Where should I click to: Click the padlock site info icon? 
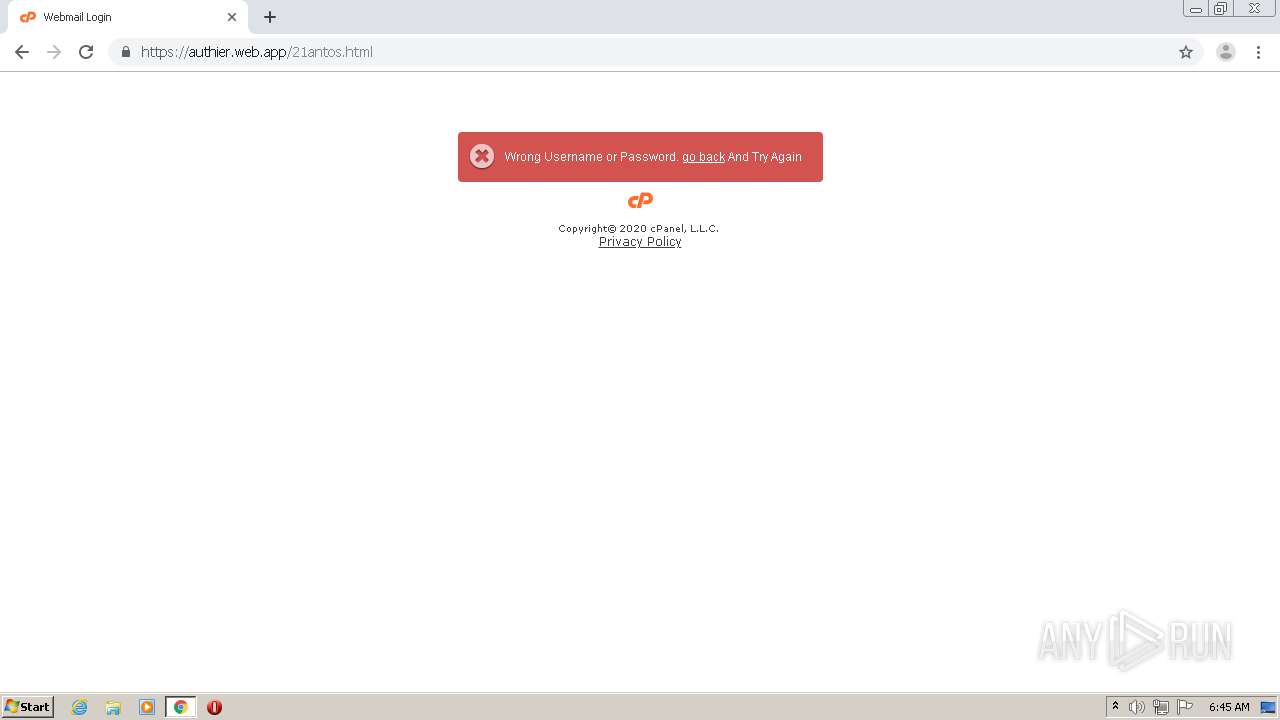coord(126,52)
